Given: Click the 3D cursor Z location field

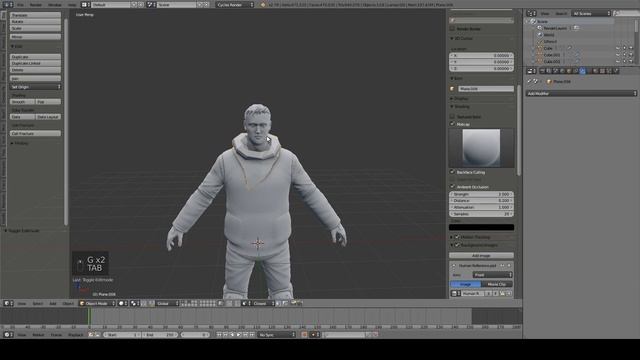Looking at the screenshot, I should point(482,69).
